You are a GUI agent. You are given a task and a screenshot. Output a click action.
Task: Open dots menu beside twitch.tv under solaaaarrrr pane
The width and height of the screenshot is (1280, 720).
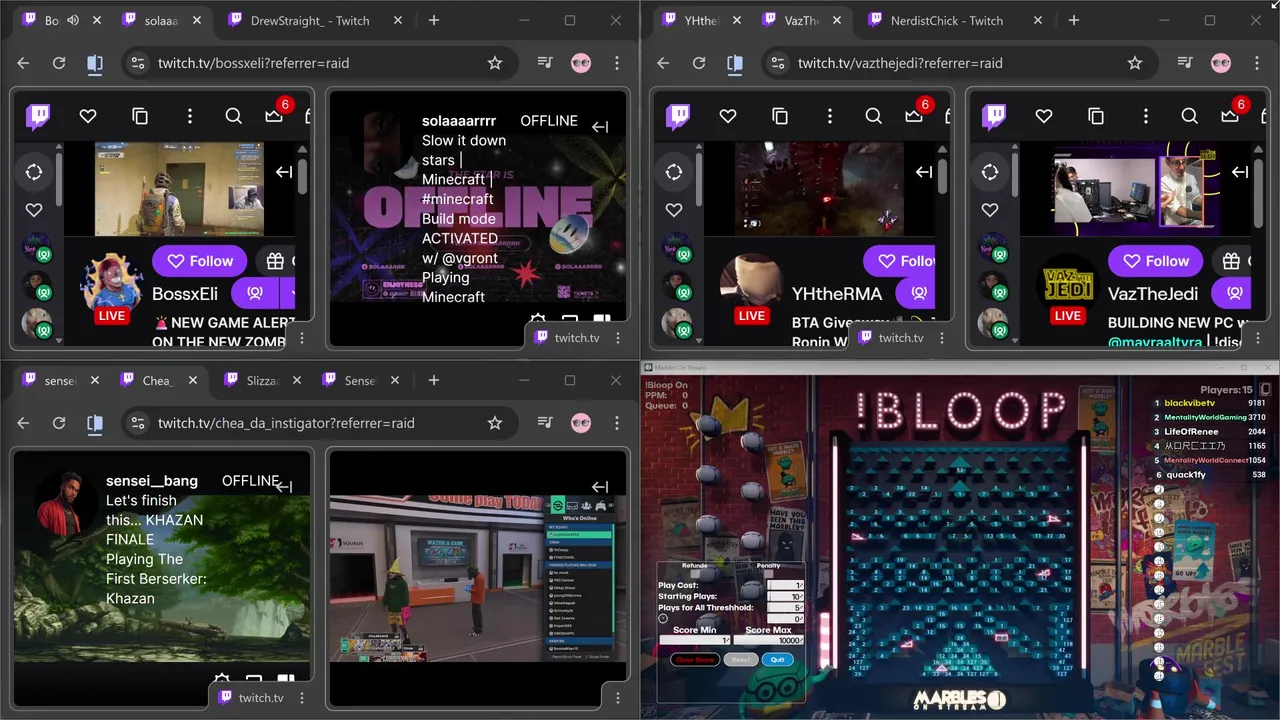(x=618, y=338)
